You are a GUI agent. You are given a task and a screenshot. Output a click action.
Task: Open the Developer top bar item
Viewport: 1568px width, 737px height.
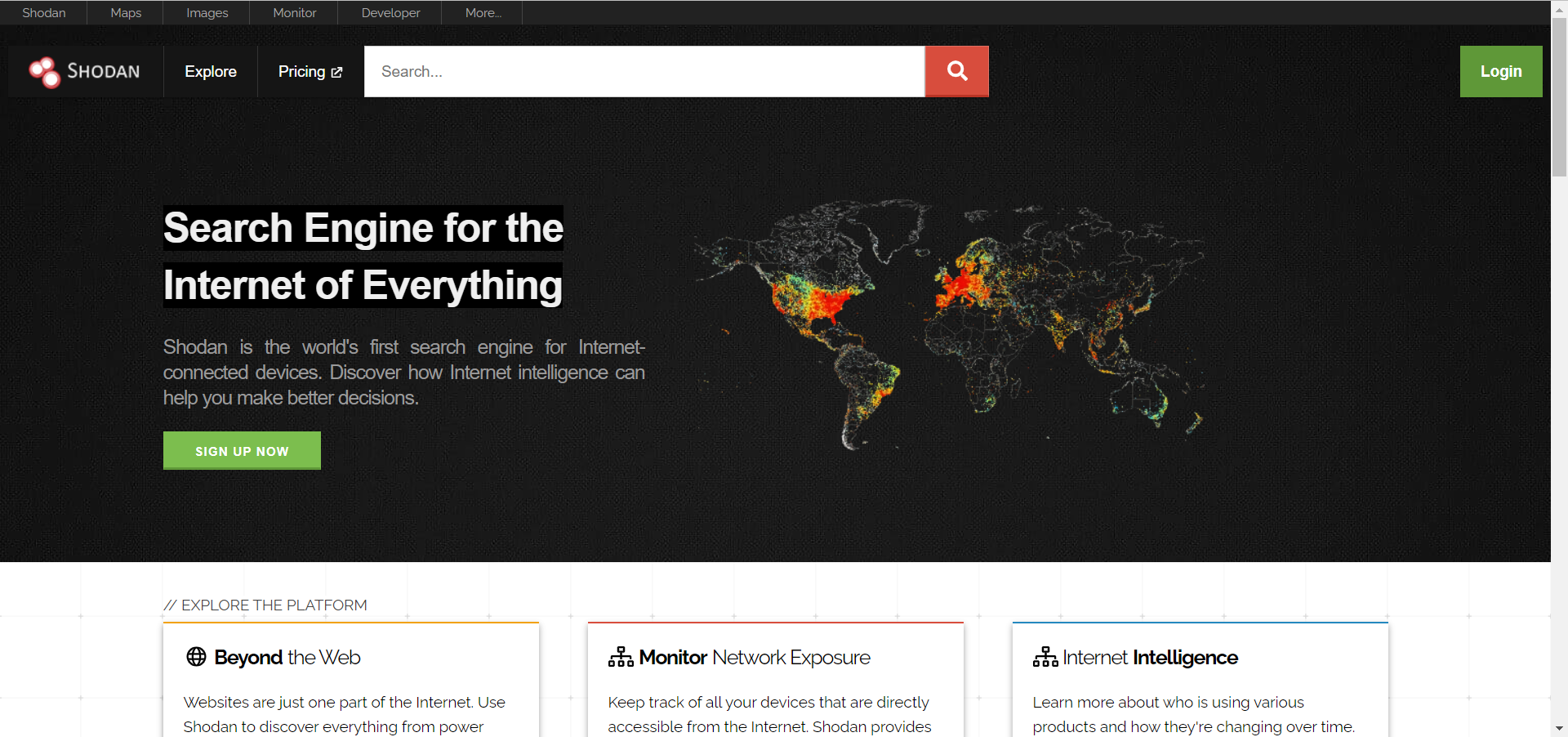point(390,13)
